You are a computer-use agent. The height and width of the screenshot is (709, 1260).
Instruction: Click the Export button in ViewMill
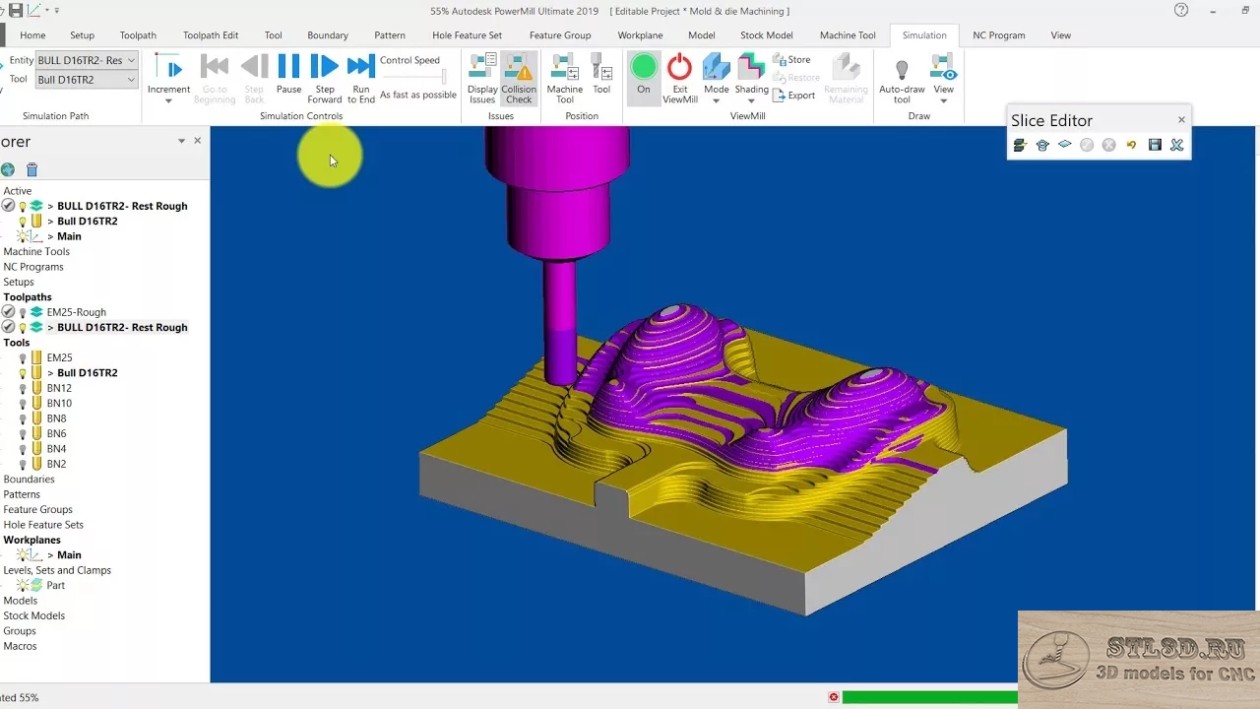(795, 95)
